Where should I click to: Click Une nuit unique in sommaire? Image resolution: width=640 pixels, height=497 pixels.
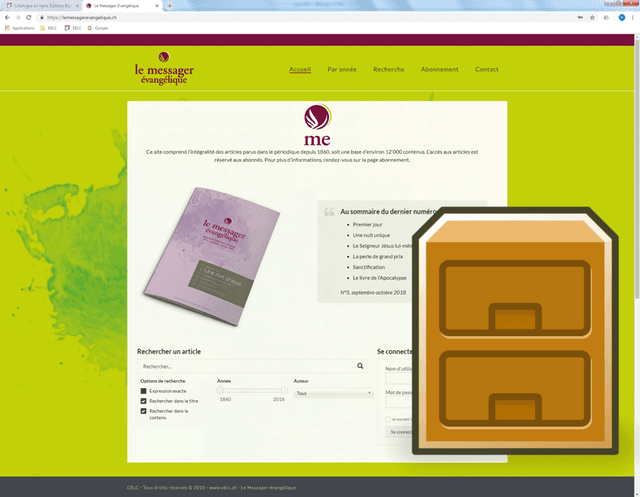[x=371, y=235]
